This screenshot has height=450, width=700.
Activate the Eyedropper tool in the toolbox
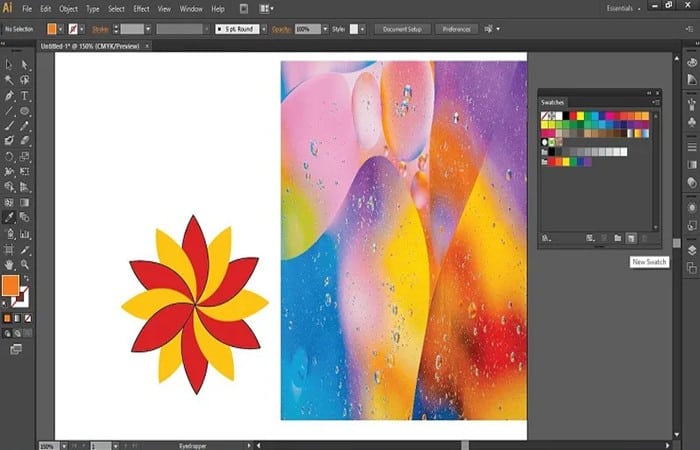click(x=9, y=215)
